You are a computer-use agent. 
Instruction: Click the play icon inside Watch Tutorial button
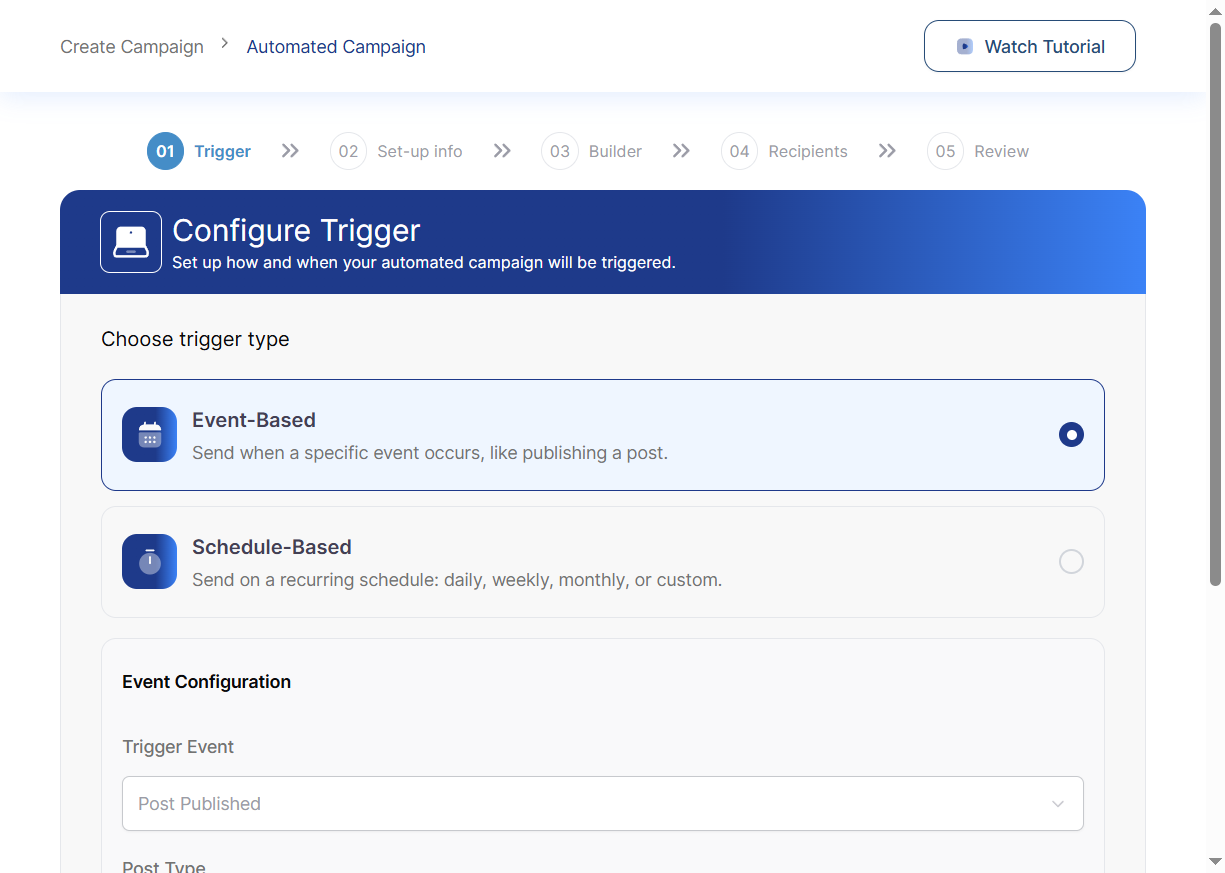click(x=963, y=45)
